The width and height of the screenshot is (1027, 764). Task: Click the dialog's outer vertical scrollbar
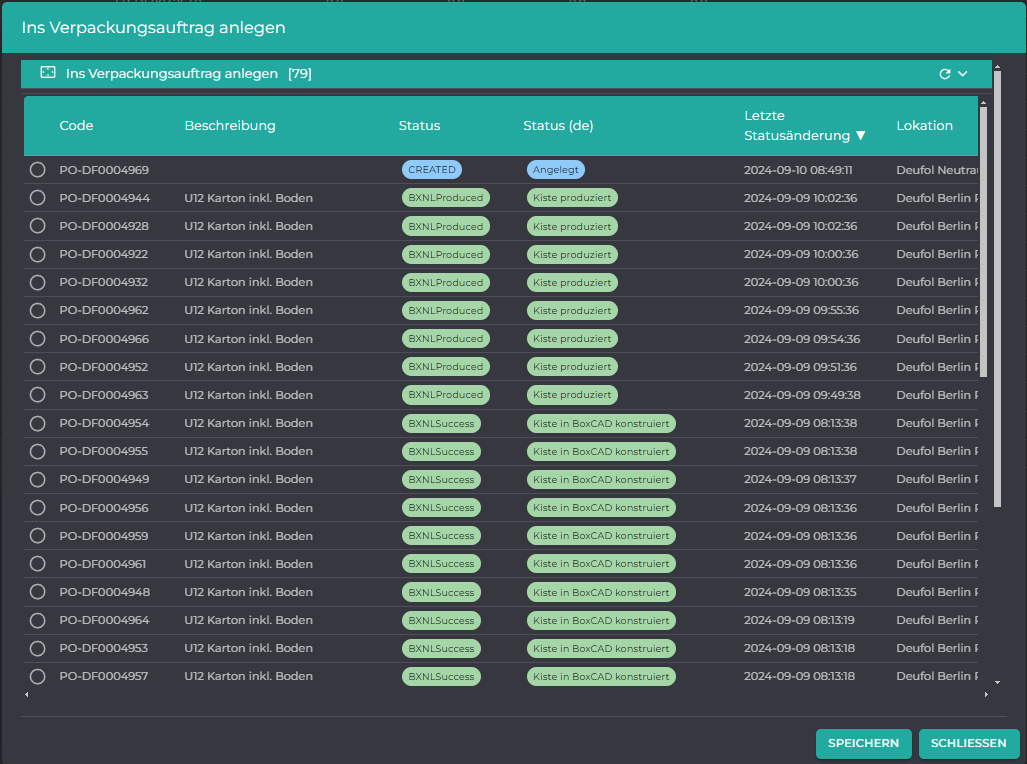pos(998,288)
